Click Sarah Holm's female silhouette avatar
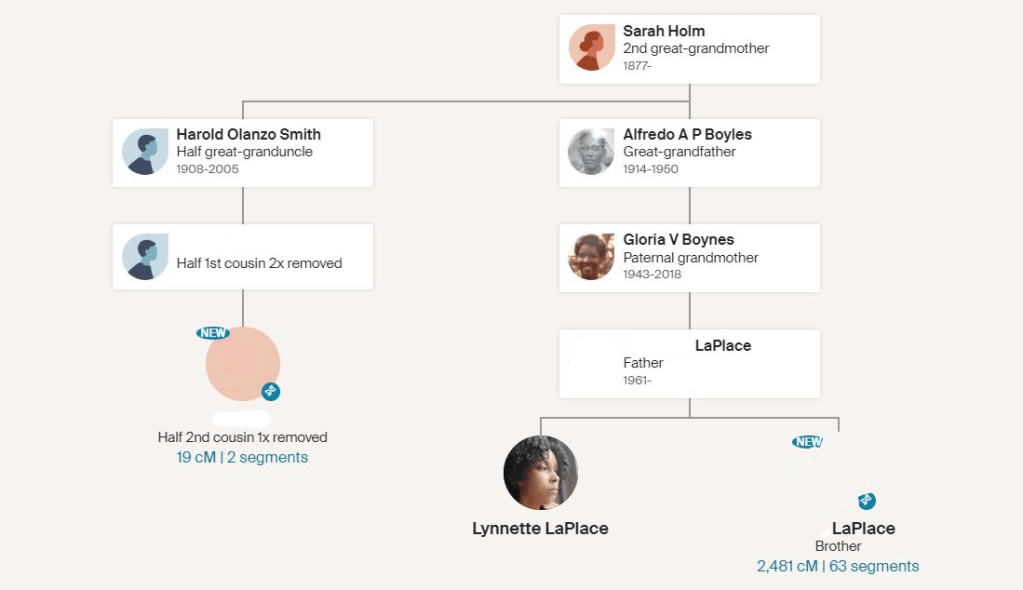 tap(592, 48)
